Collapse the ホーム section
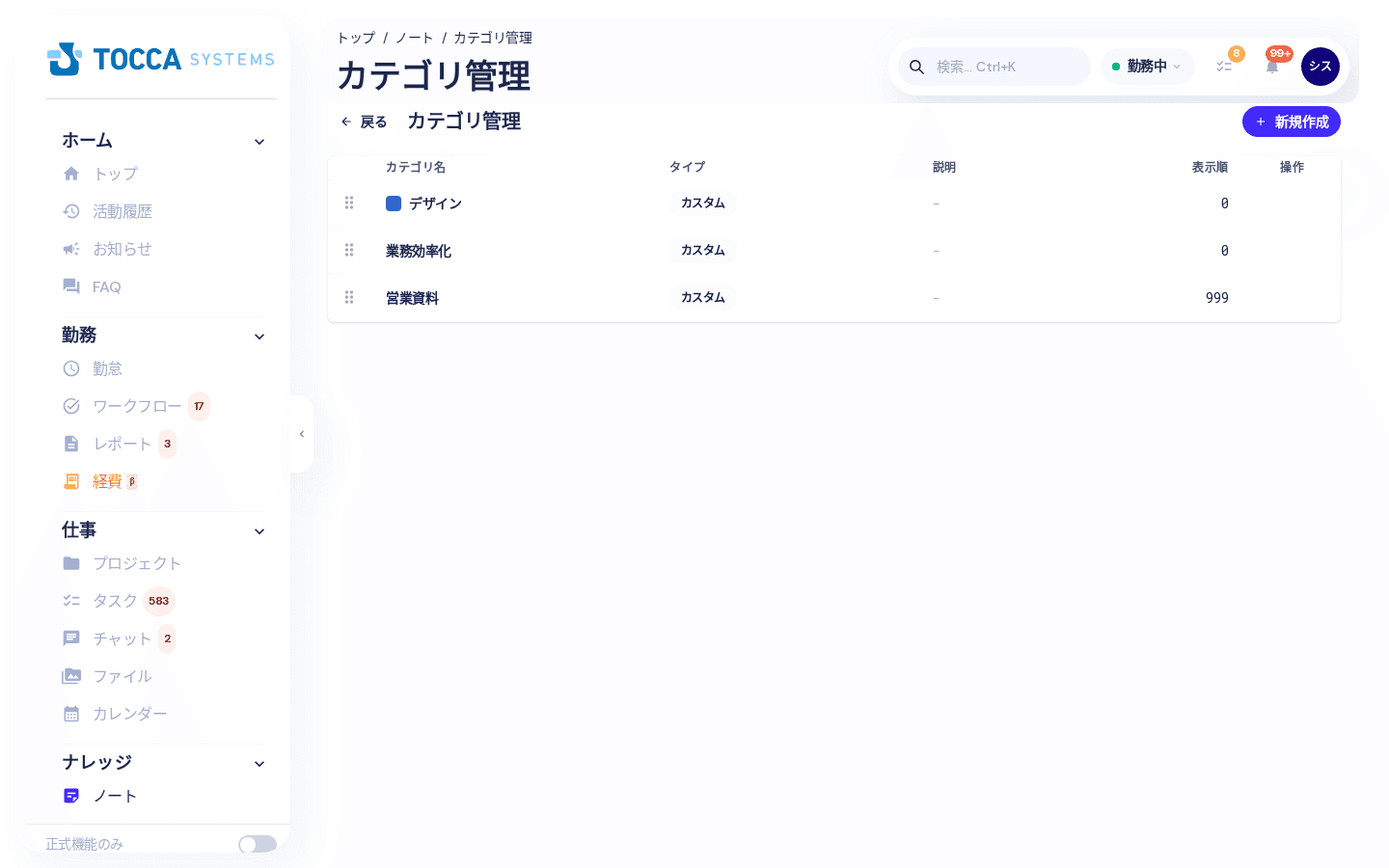This screenshot has width=1389, height=868. click(x=259, y=142)
